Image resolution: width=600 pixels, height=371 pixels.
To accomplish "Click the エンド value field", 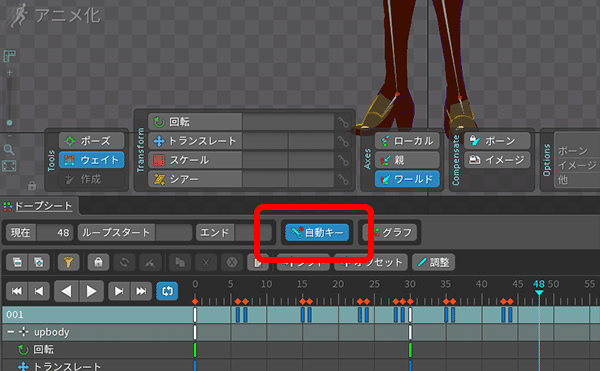I will click(253, 233).
